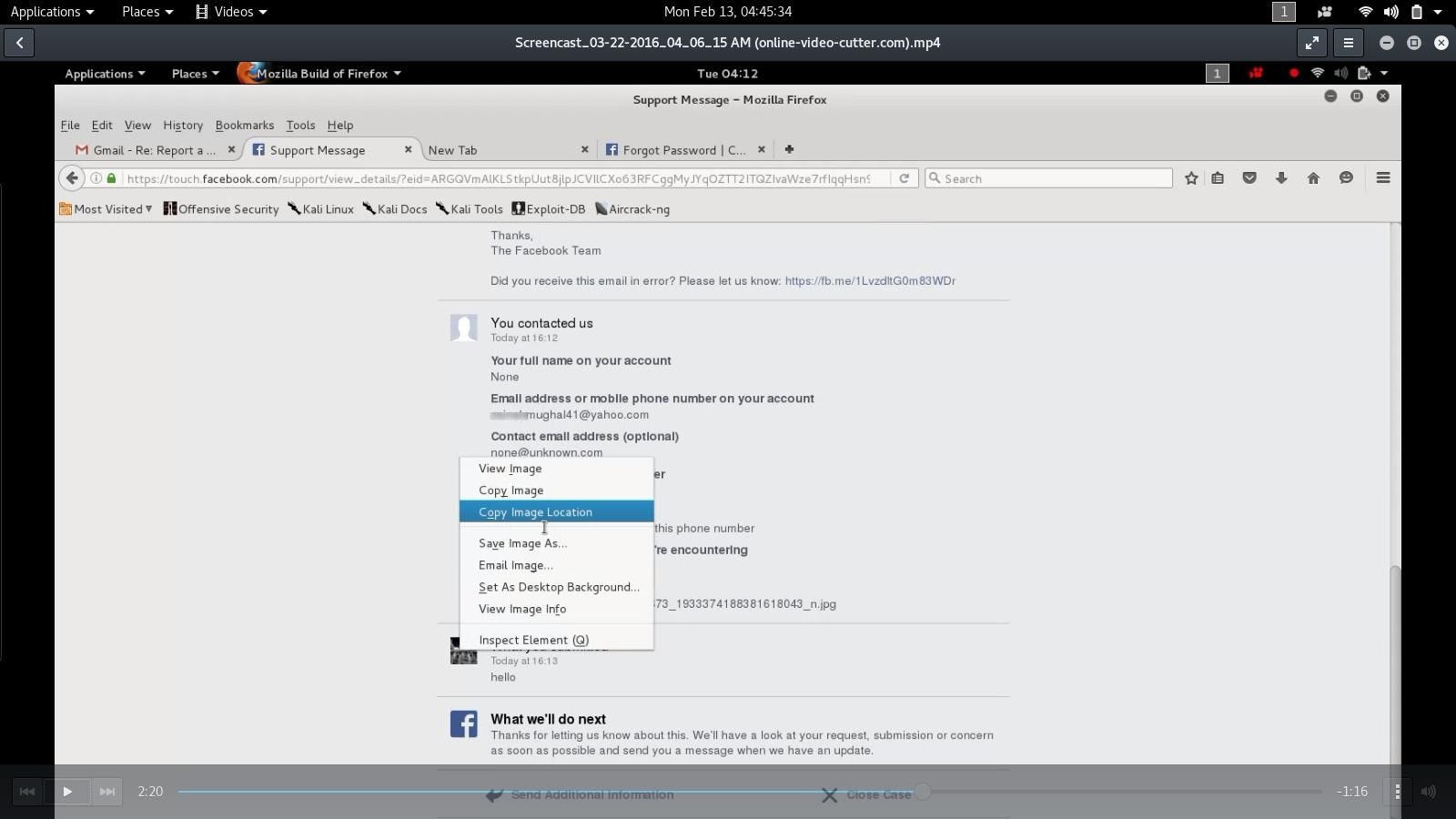The image size is (1456, 819).
Task: Reload the page with the refresh icon
Action: coord(904,178)
